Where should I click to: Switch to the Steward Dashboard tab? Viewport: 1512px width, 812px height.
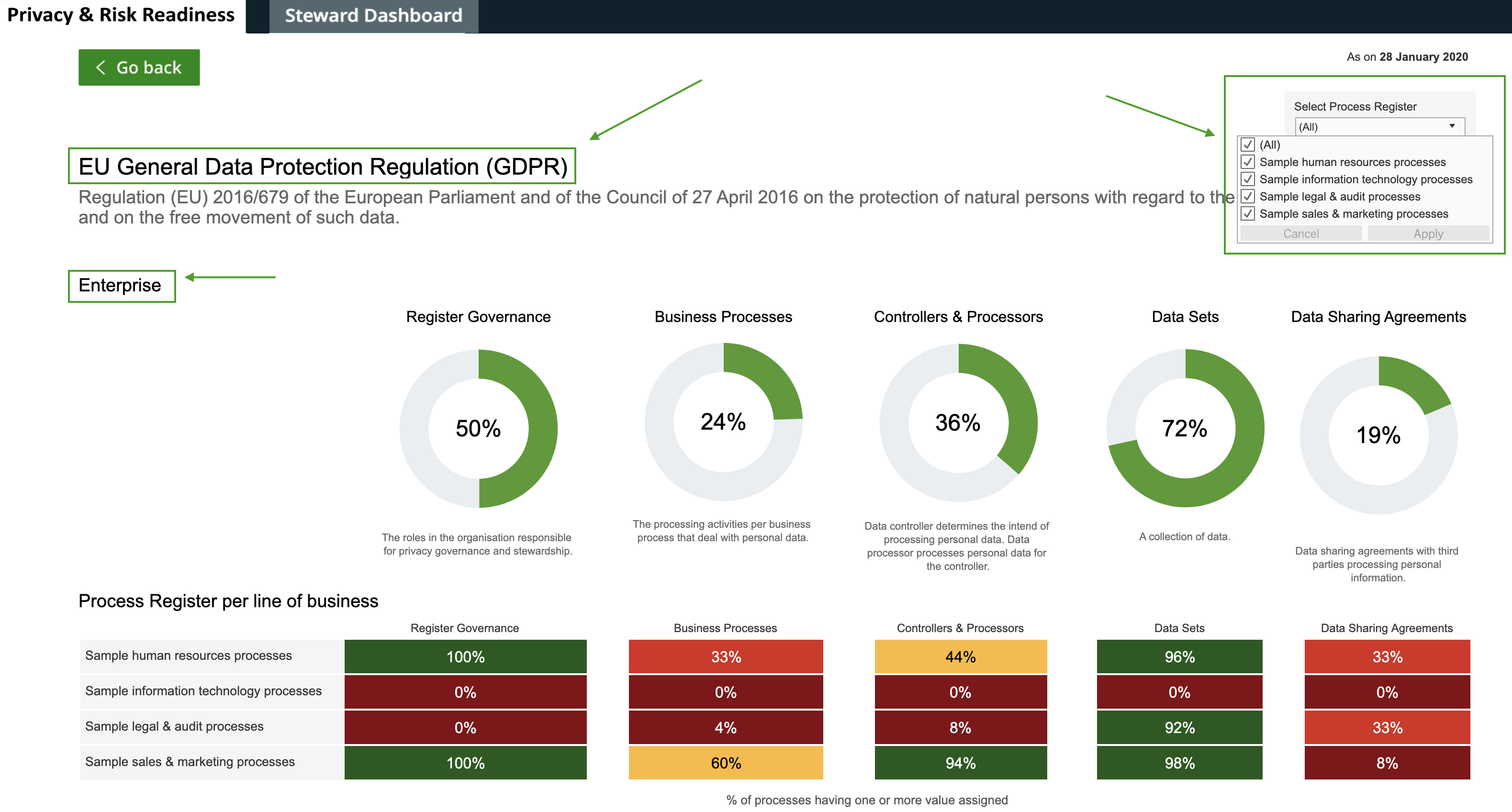(x=373, y=16)
